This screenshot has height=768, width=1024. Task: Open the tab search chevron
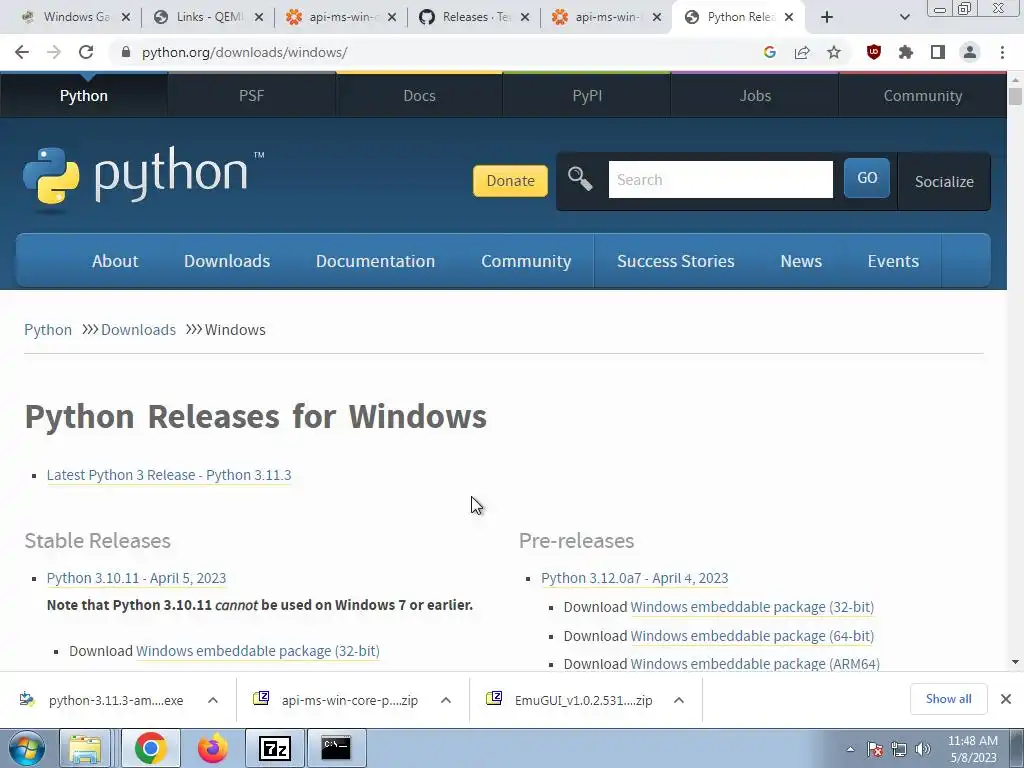[x=904, y=17]
